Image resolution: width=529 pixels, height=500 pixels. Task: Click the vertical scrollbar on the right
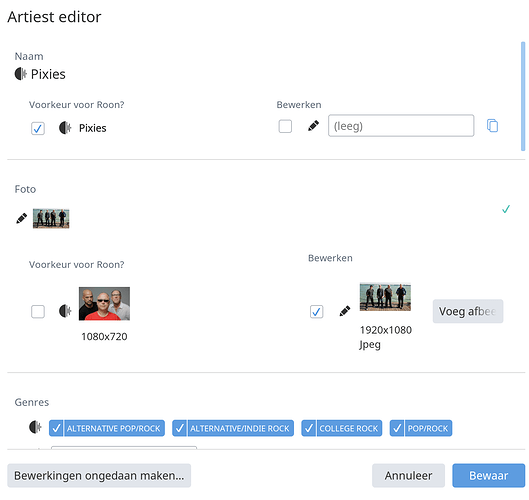point(523,96)
